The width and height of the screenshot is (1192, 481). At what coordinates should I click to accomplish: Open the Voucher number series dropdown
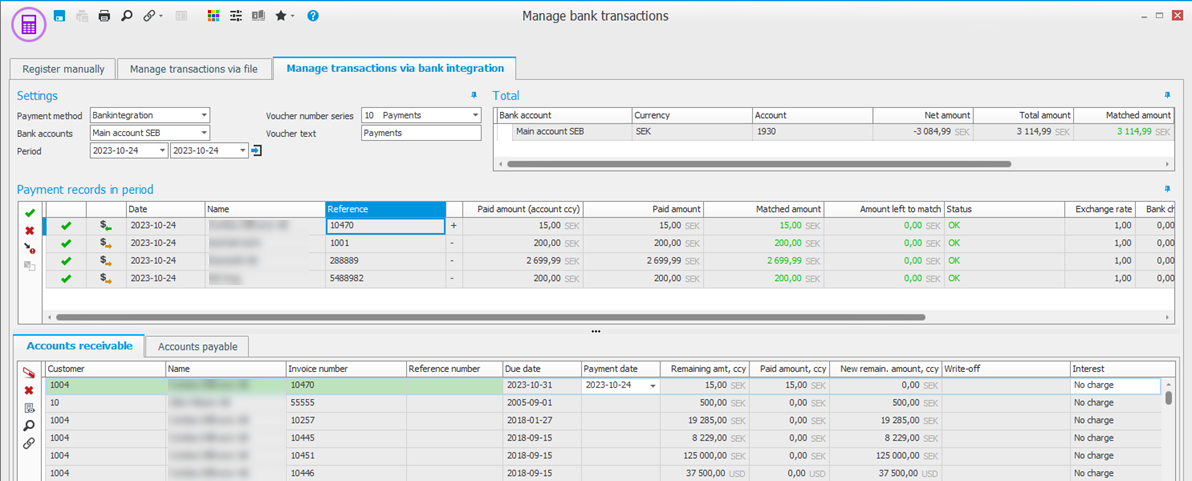(475, 115)
